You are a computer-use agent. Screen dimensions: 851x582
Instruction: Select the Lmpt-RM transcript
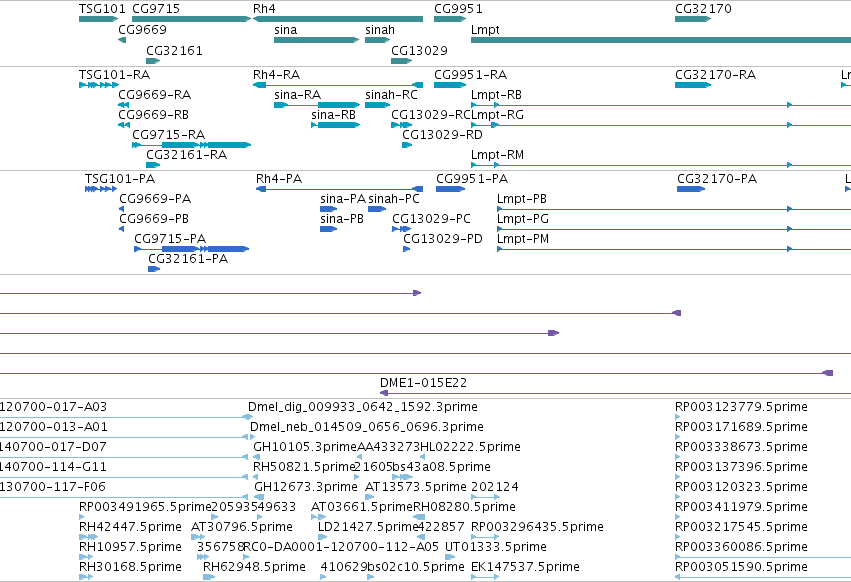[661, 166]
